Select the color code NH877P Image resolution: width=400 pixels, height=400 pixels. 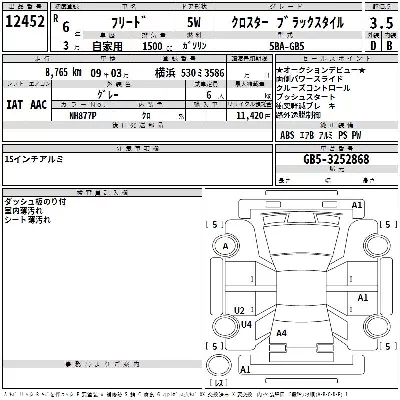(x=83, y=116)
